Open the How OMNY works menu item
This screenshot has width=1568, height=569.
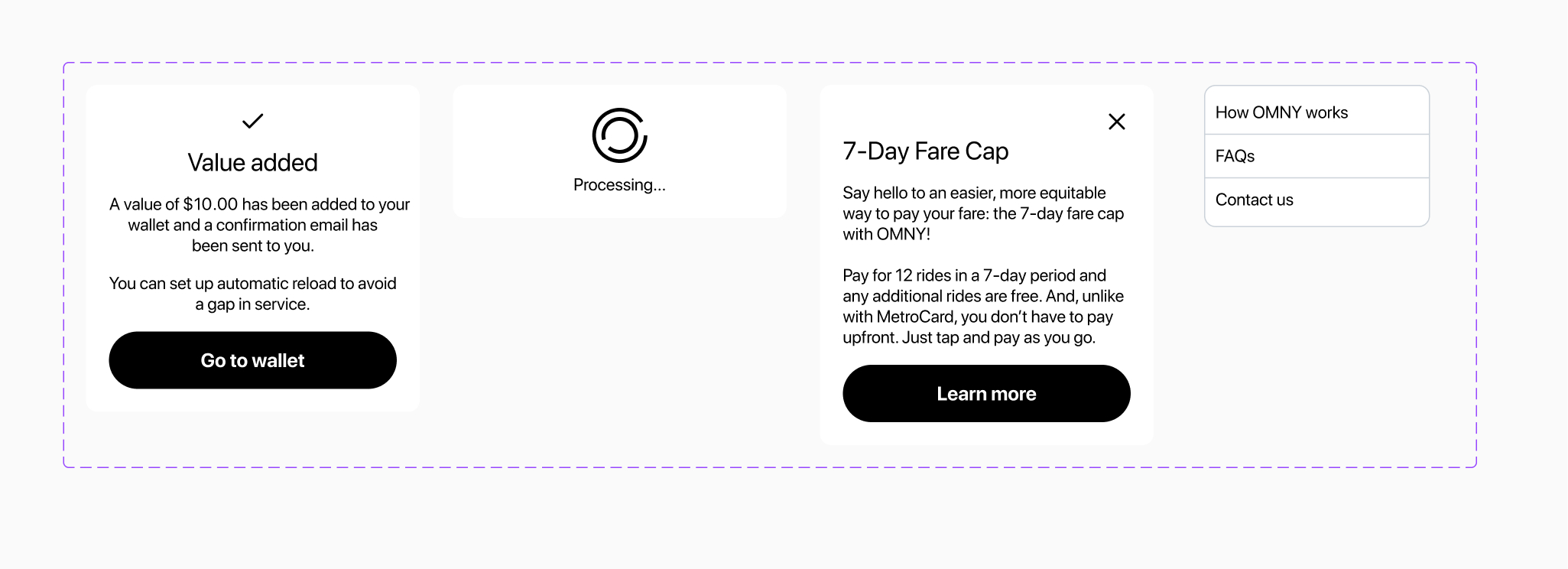(1281, 112)
